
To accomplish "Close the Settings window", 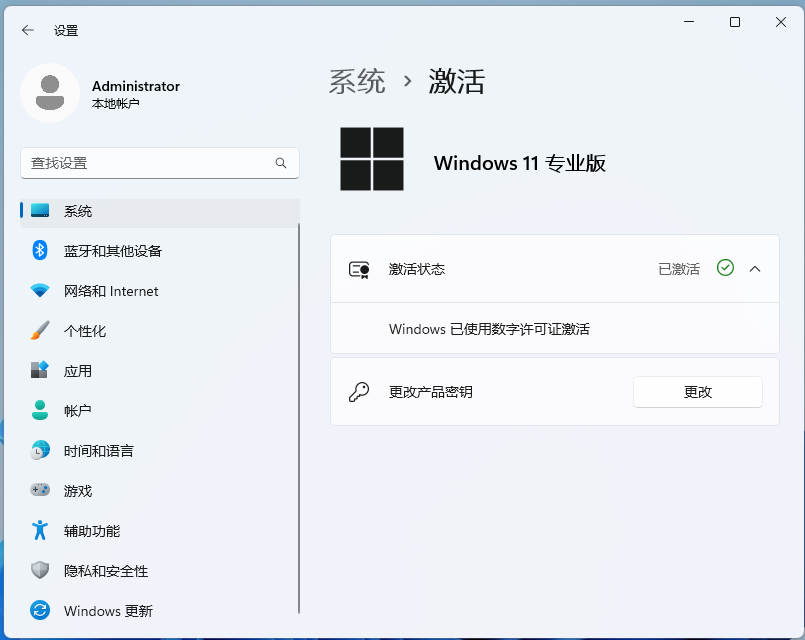I will pos(780,22).
